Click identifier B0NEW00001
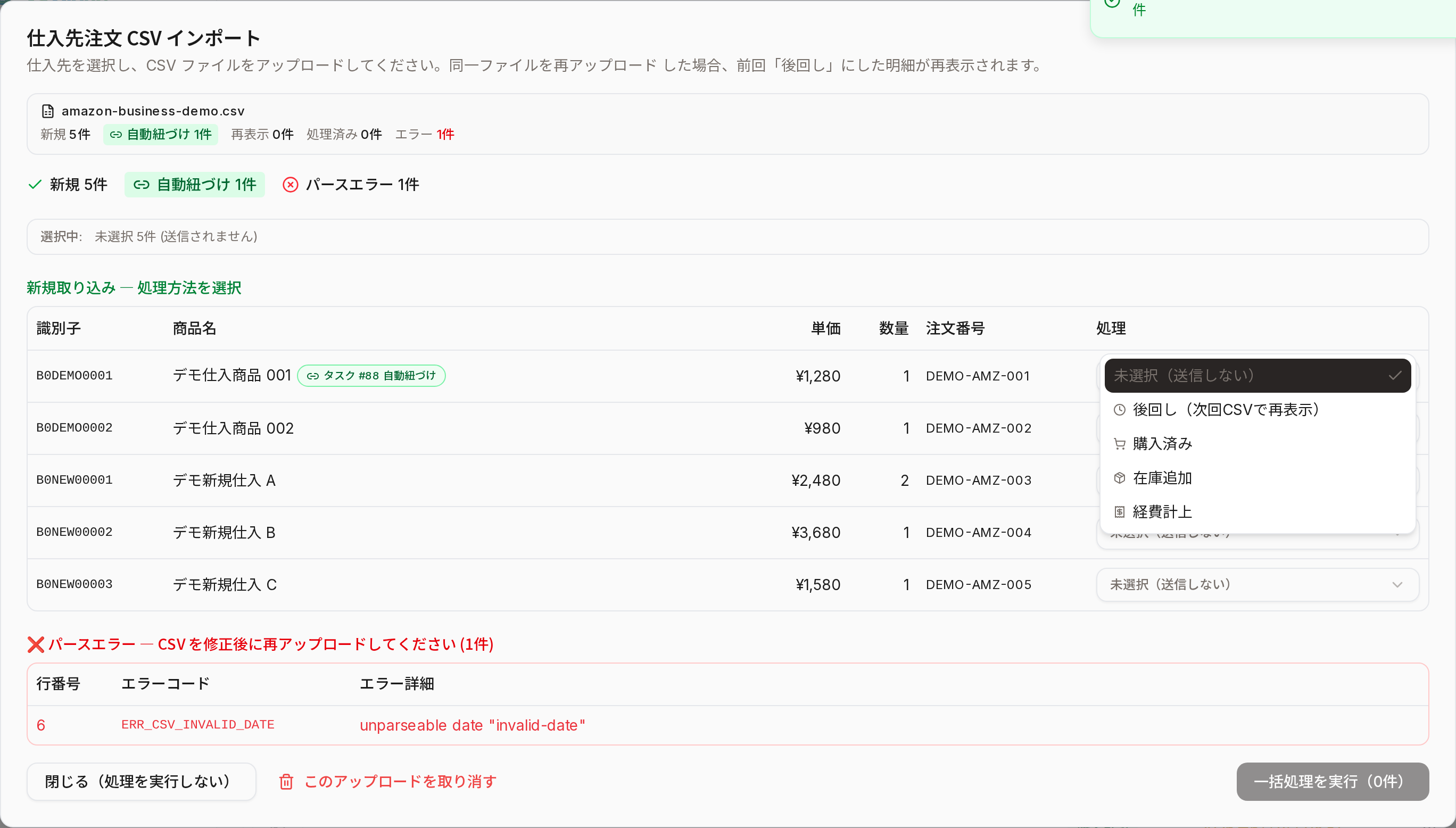 click(75, 481)
